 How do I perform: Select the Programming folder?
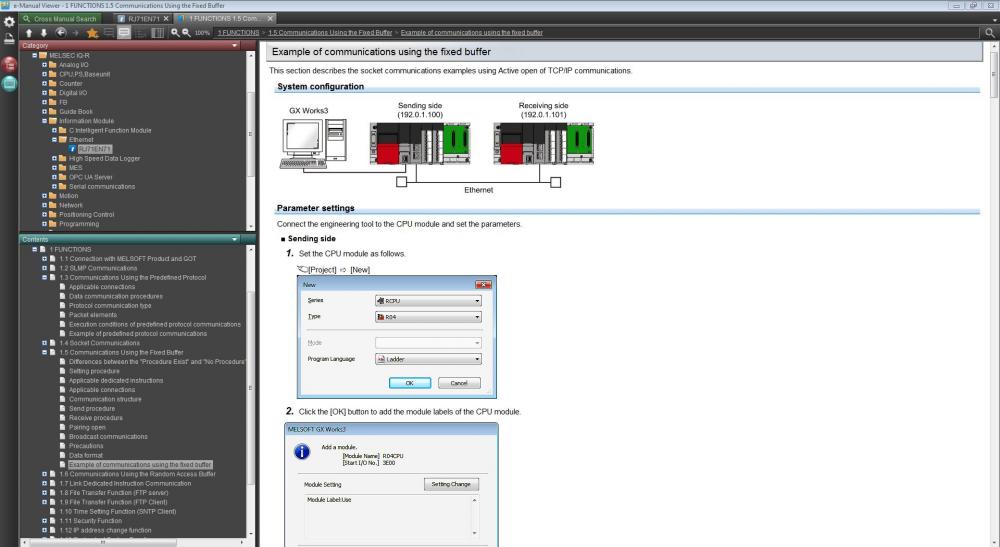[x=79, y=224]
